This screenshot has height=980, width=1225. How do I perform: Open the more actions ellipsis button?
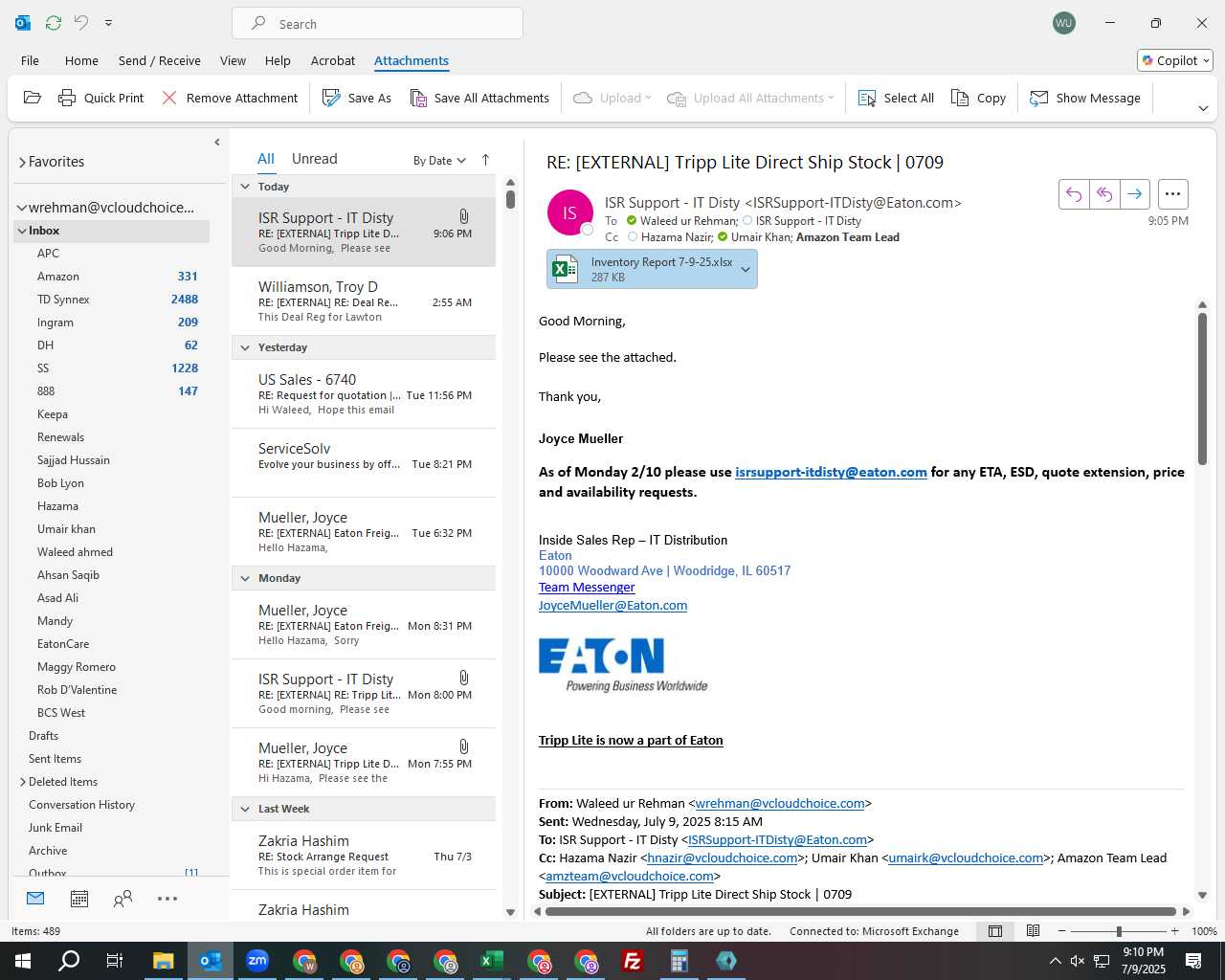pyautogui.click(x=1173, y=194)
